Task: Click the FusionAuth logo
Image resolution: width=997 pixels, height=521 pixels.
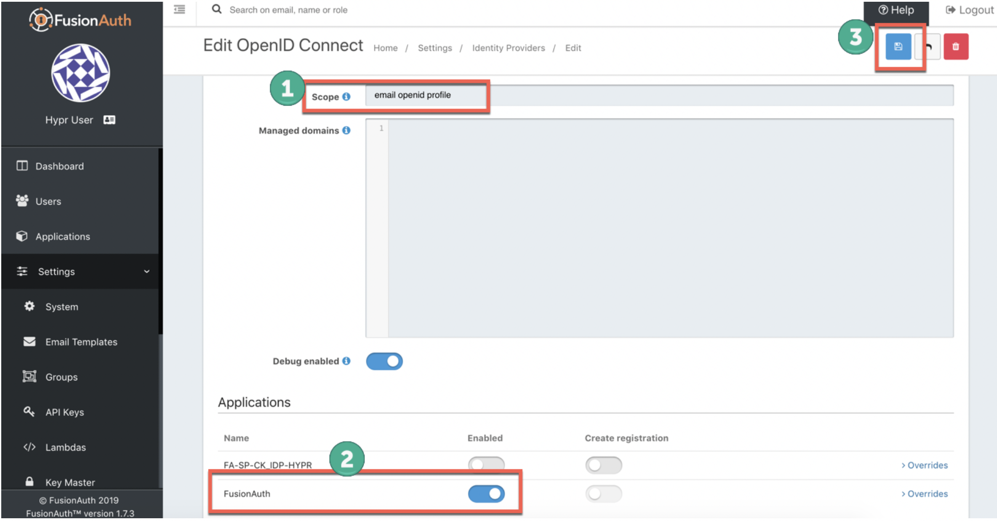Action: click(x=80, y=20)
